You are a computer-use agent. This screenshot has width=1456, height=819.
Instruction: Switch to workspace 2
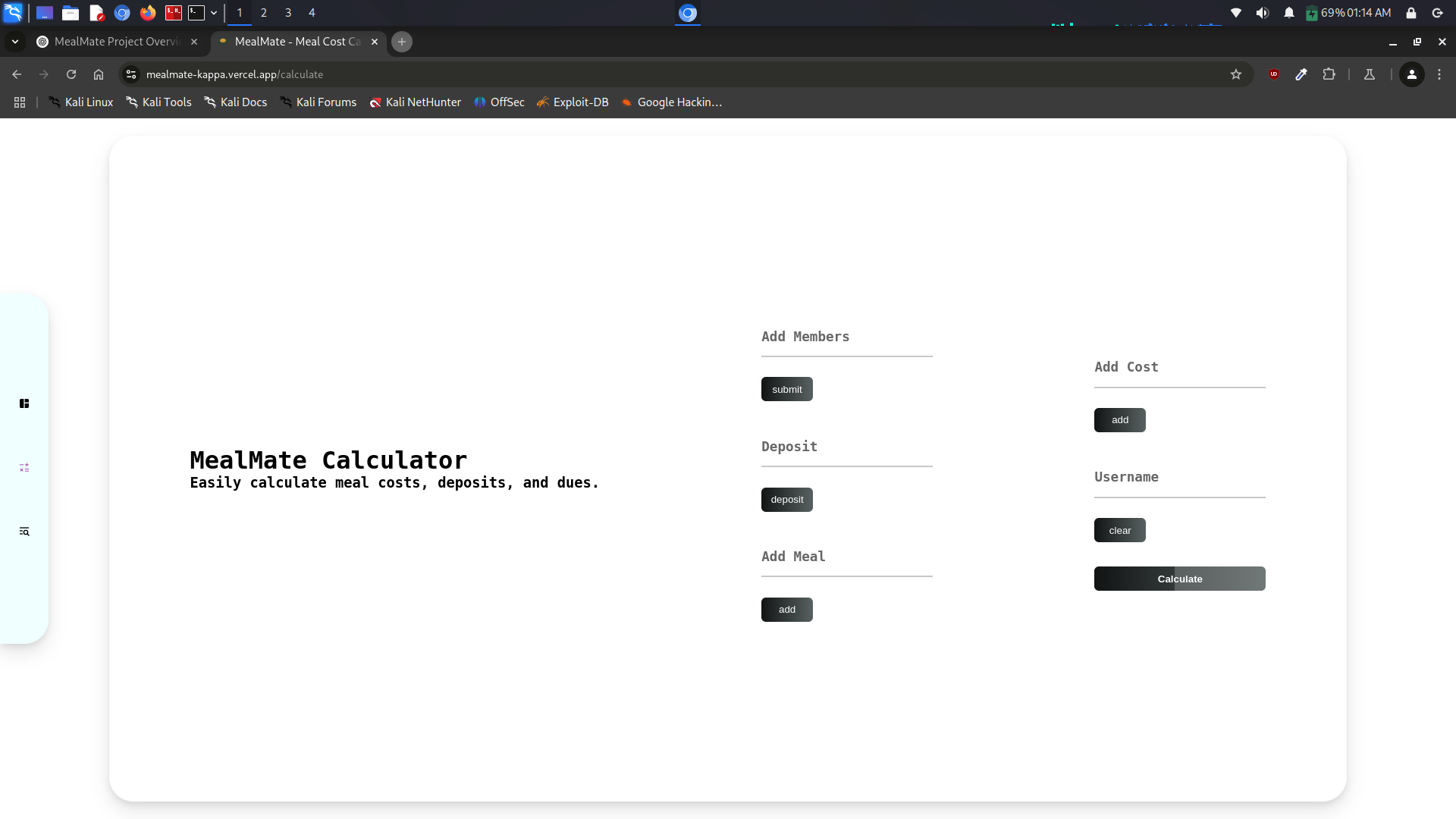[x=264, y=13]
